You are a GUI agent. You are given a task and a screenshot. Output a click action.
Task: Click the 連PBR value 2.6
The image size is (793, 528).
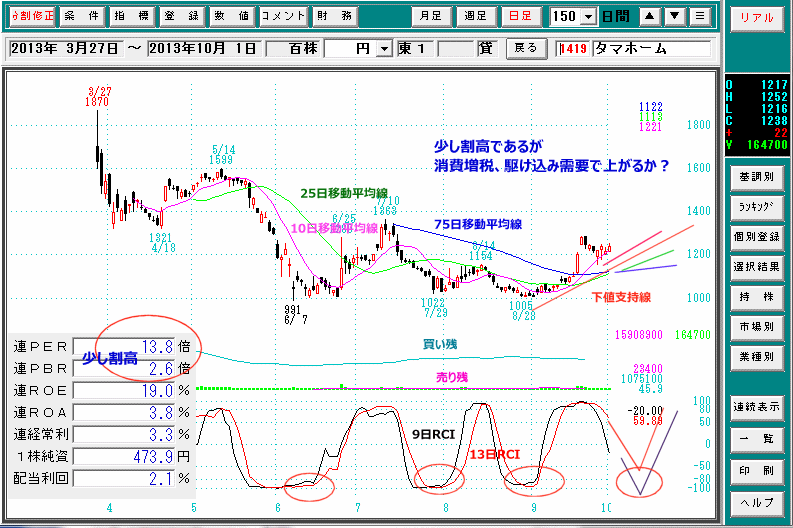pos(161,369)
